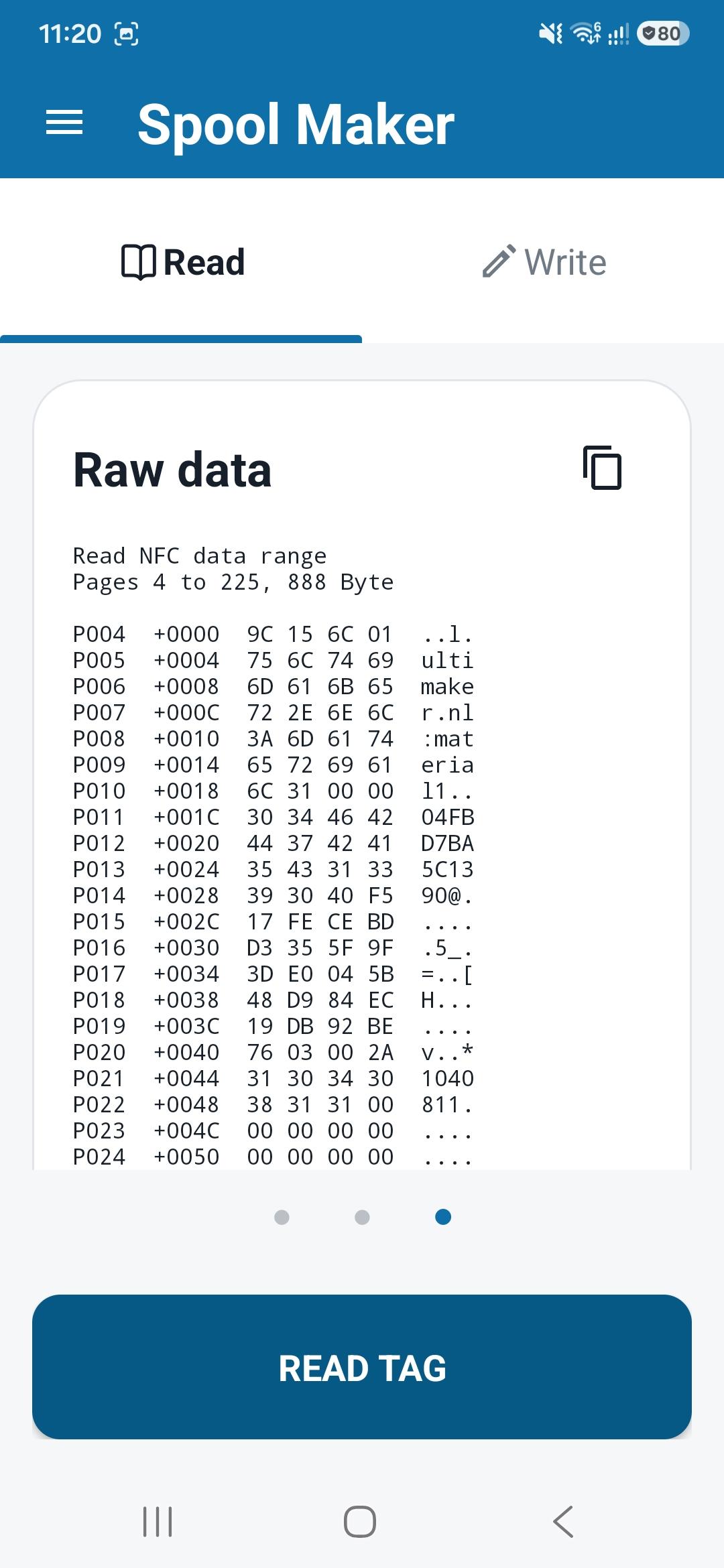The height and width of the screenshot is (1568, 724).
Task: Tap the P004 raw data row
Action: [x=274, y=634]
